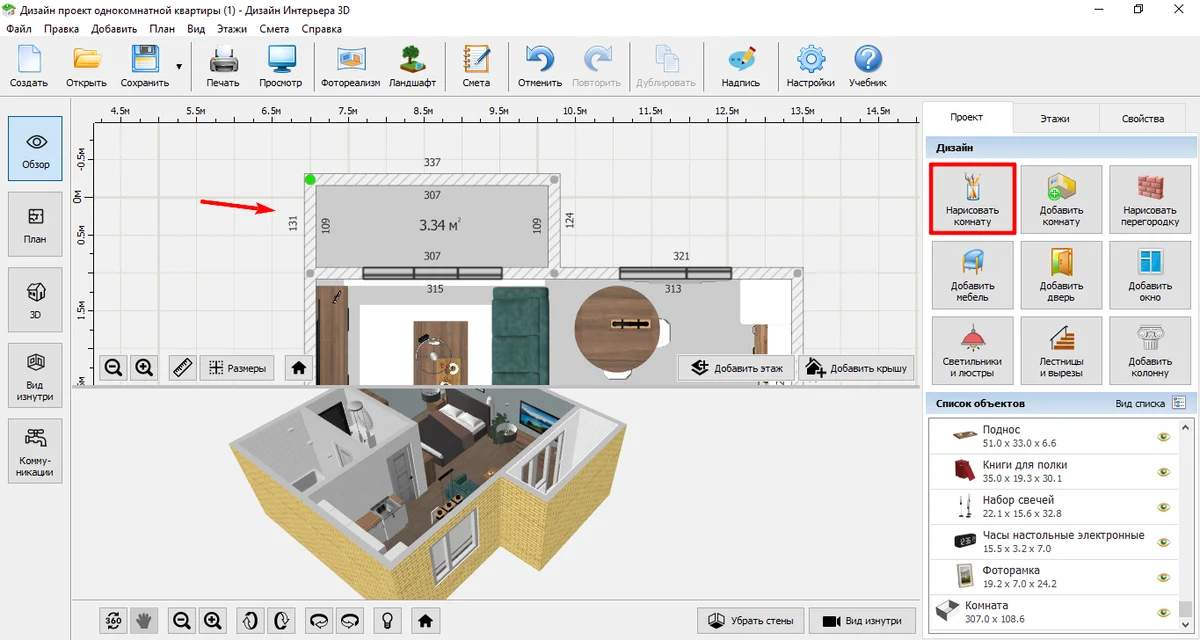Screen dimensions: 1200x640
Task: Select the hand pan tool
Action: click(x=144, y=621)
